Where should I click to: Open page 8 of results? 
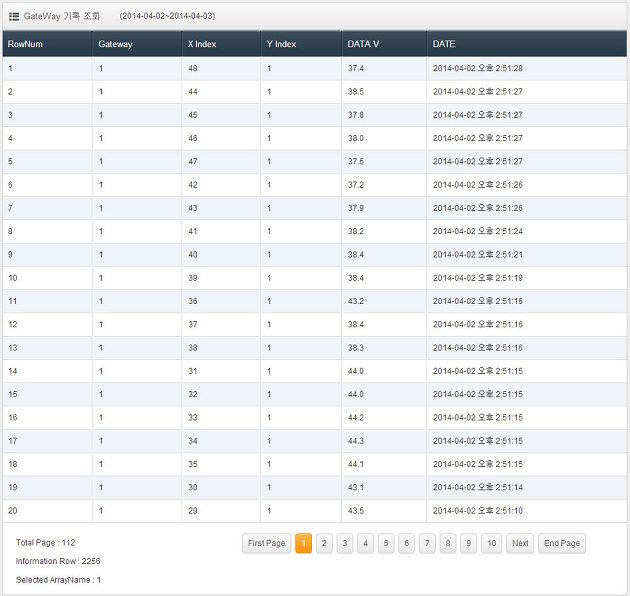(448, 543)
